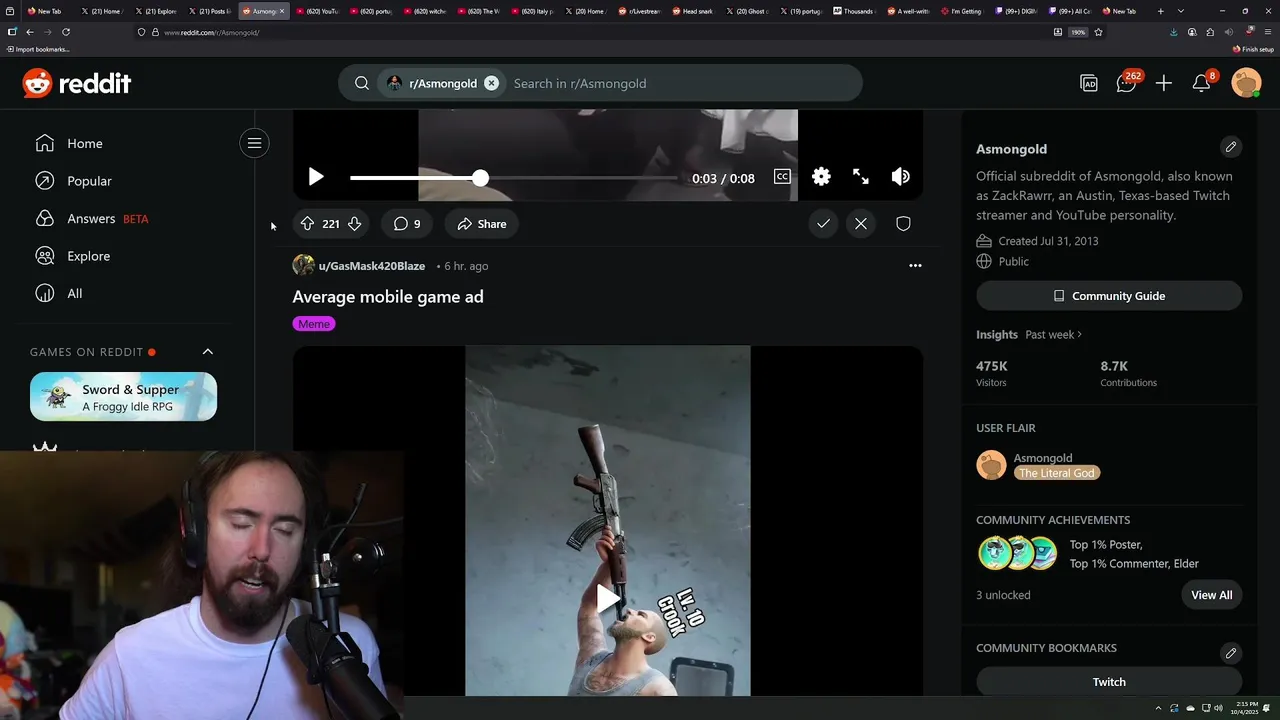Click the search magnifier icon
Screen dimensions: 1280x720
(x=362, y=83)
